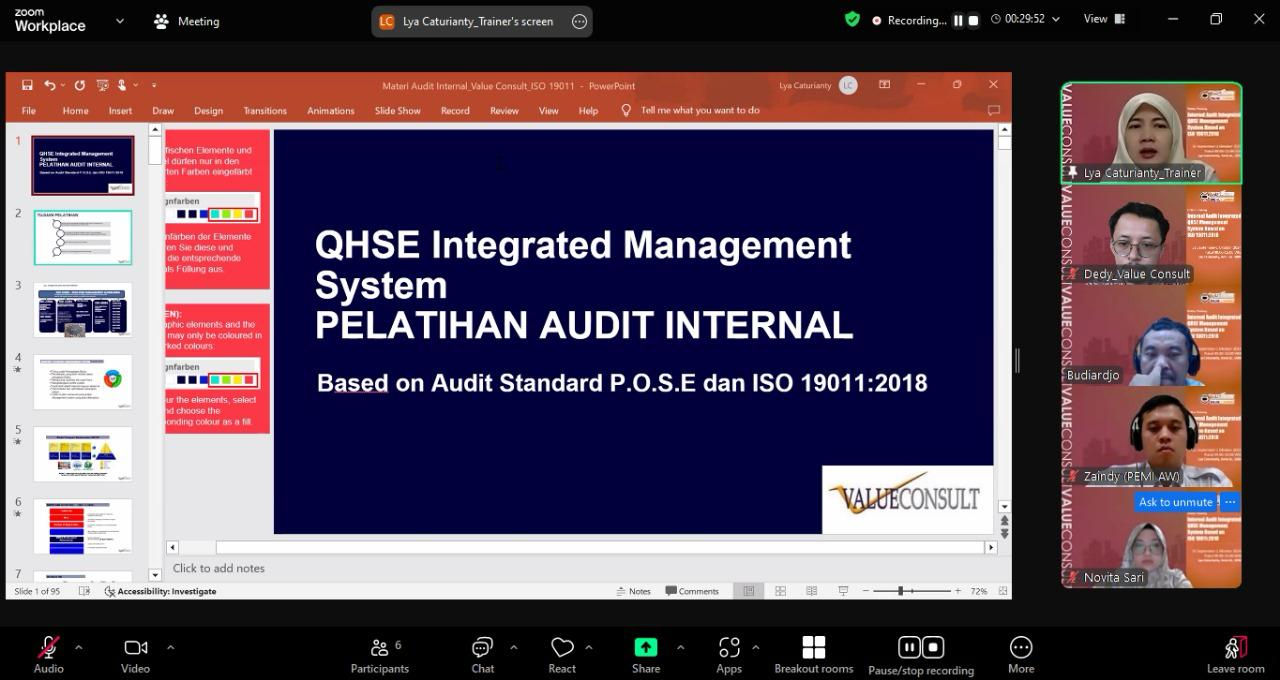Adjust the PowerPoint zoom slider handle
Screen dimensions: 1280x680
coord(900,591)
